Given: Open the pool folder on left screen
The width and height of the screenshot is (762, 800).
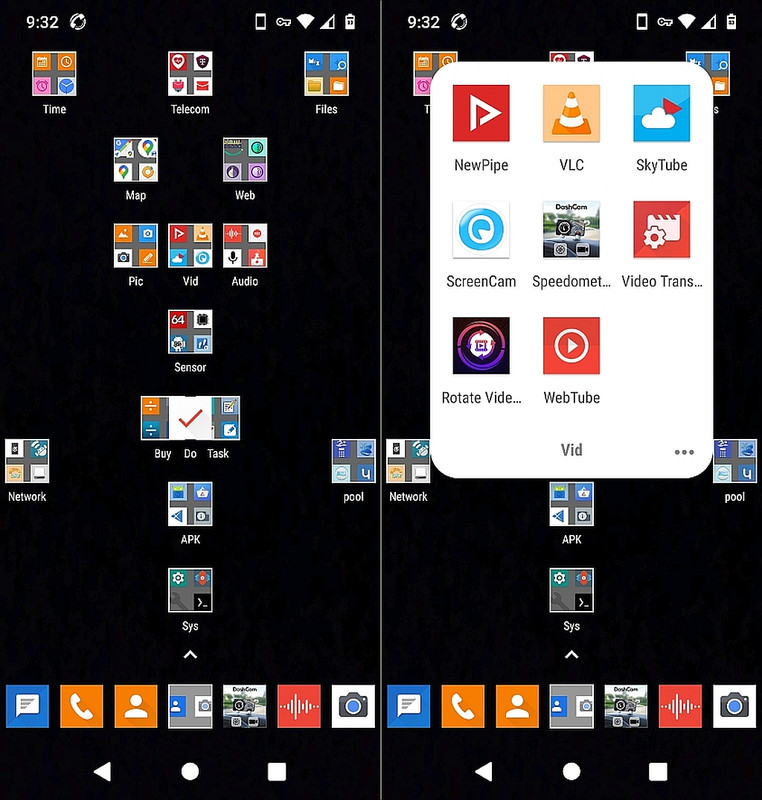Looking at the screenshot, I should click(353, 461).
